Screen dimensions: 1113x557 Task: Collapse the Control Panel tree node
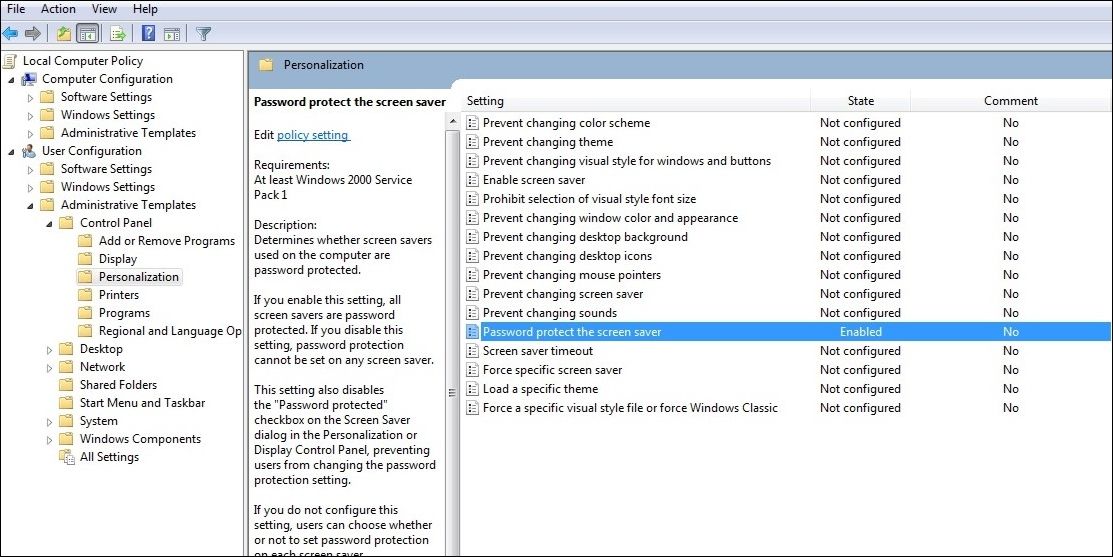click(50, 223)
